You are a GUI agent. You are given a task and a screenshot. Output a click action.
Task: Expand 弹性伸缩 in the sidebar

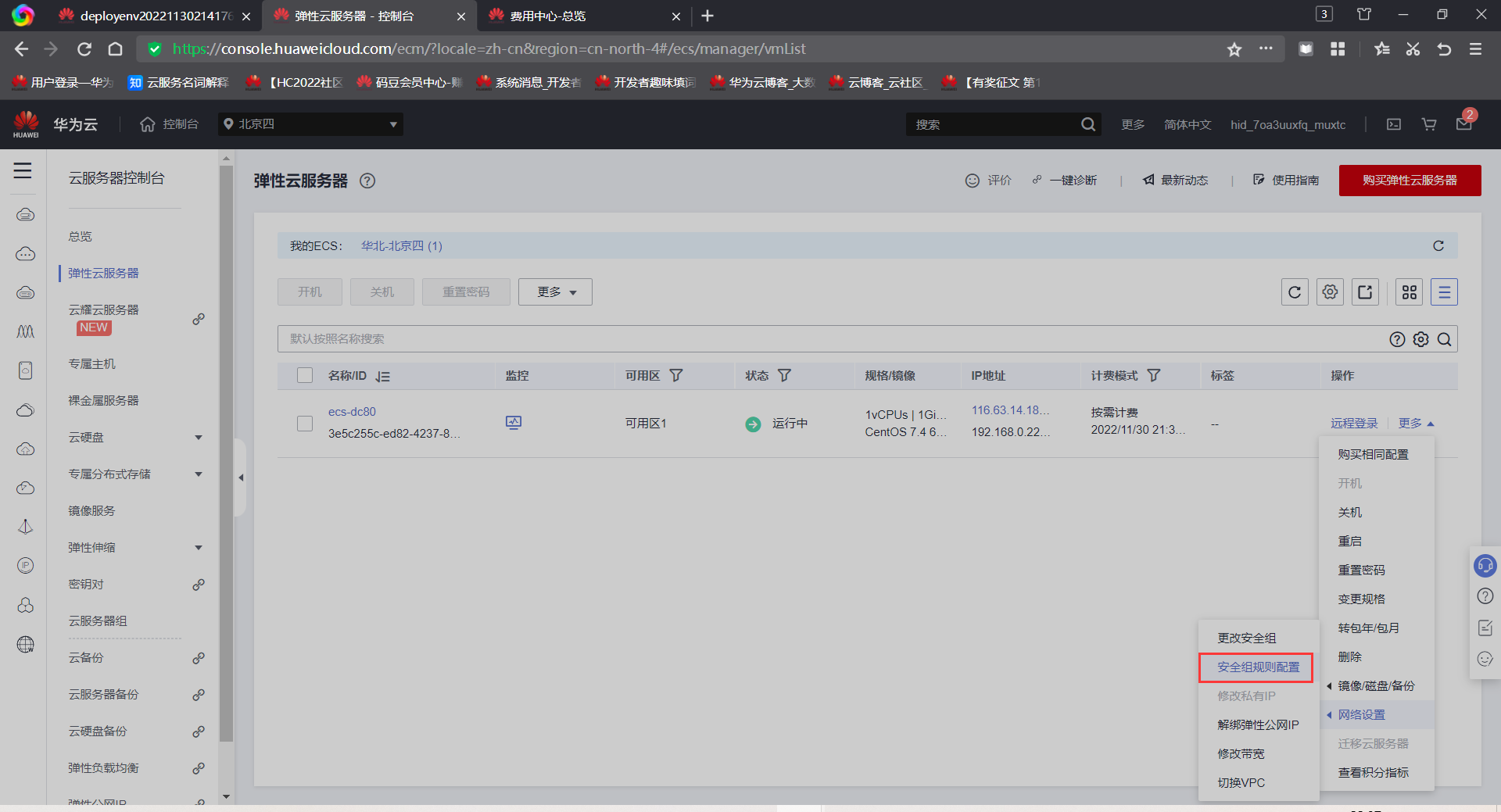pos(199,548)
